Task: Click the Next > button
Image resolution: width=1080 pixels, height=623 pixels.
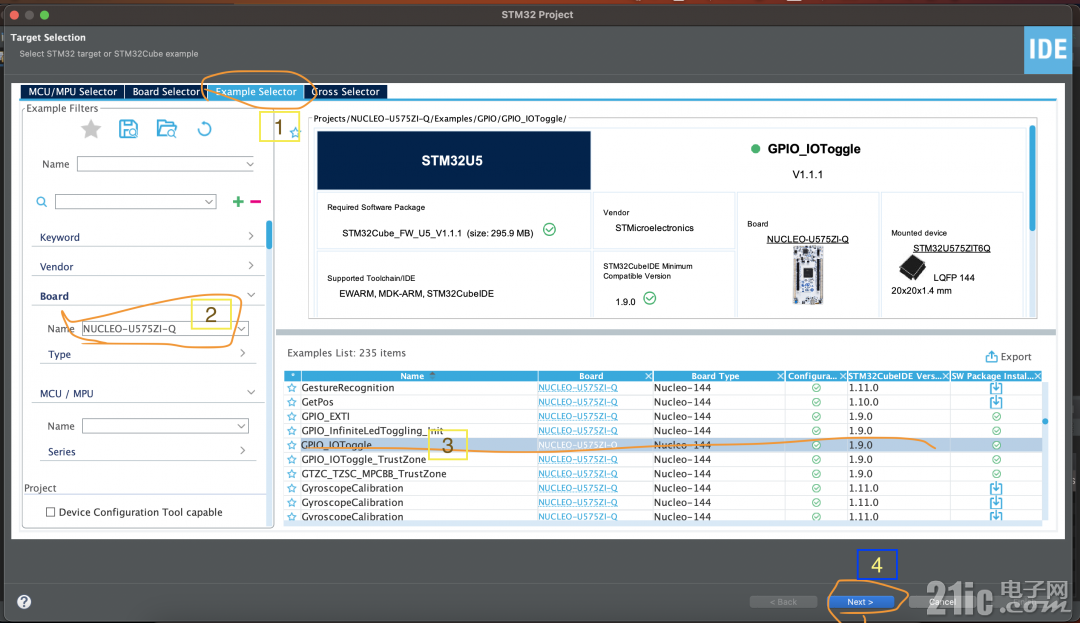Action: point(860,602)
